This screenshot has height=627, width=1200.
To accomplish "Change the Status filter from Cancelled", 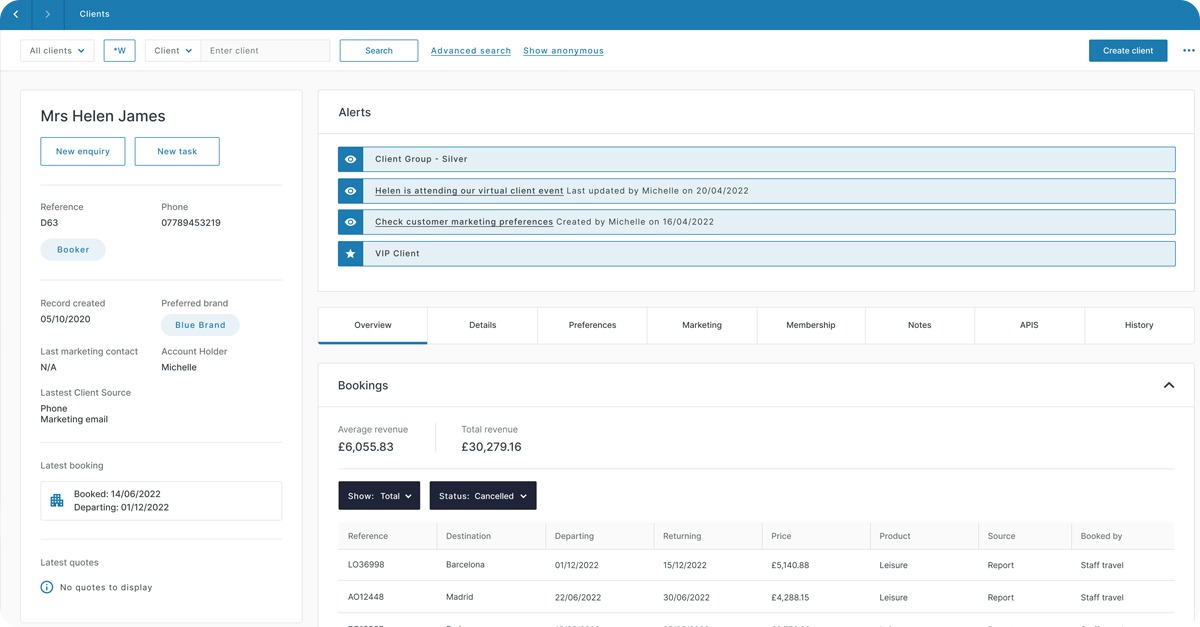I will (483, 494).
